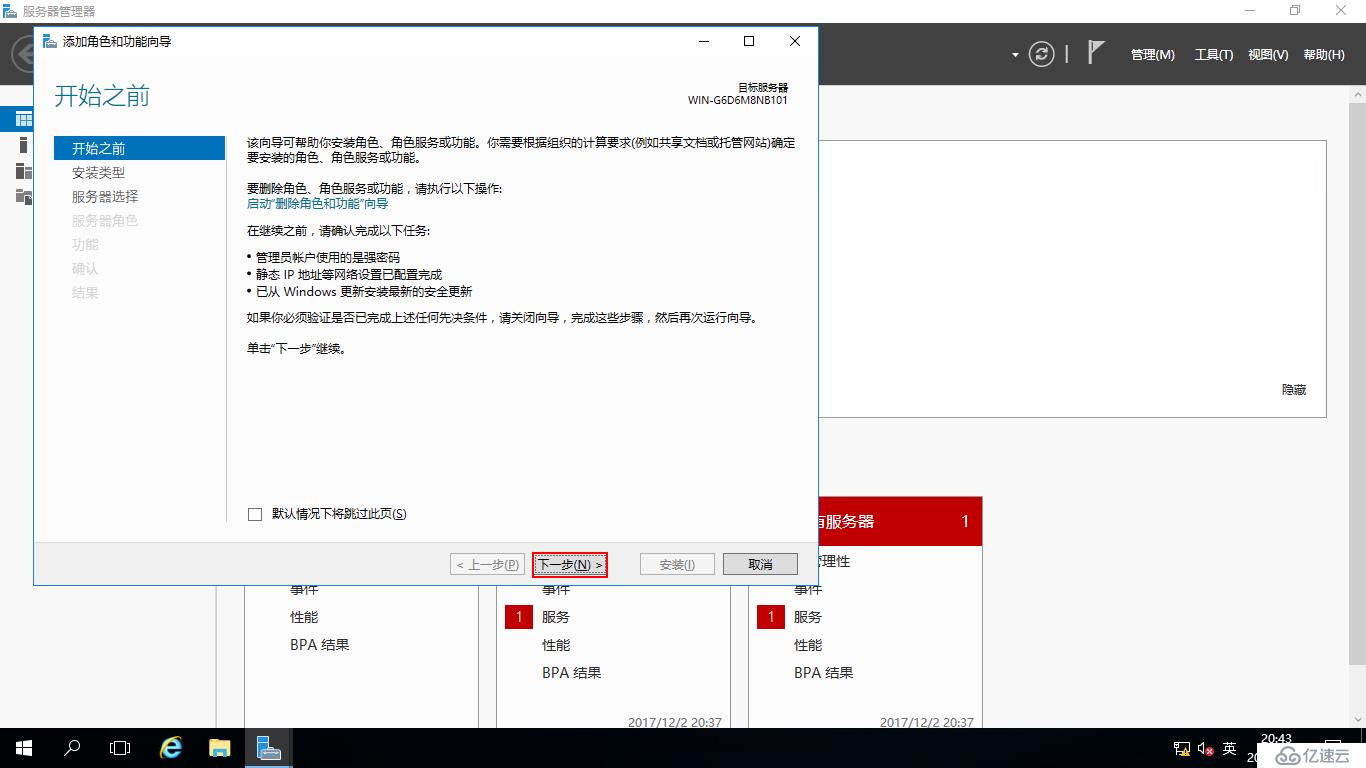The image size is (1366, 768).
Task: Open BPA 结果 in the All Servers tile
Action: (824, 673)
